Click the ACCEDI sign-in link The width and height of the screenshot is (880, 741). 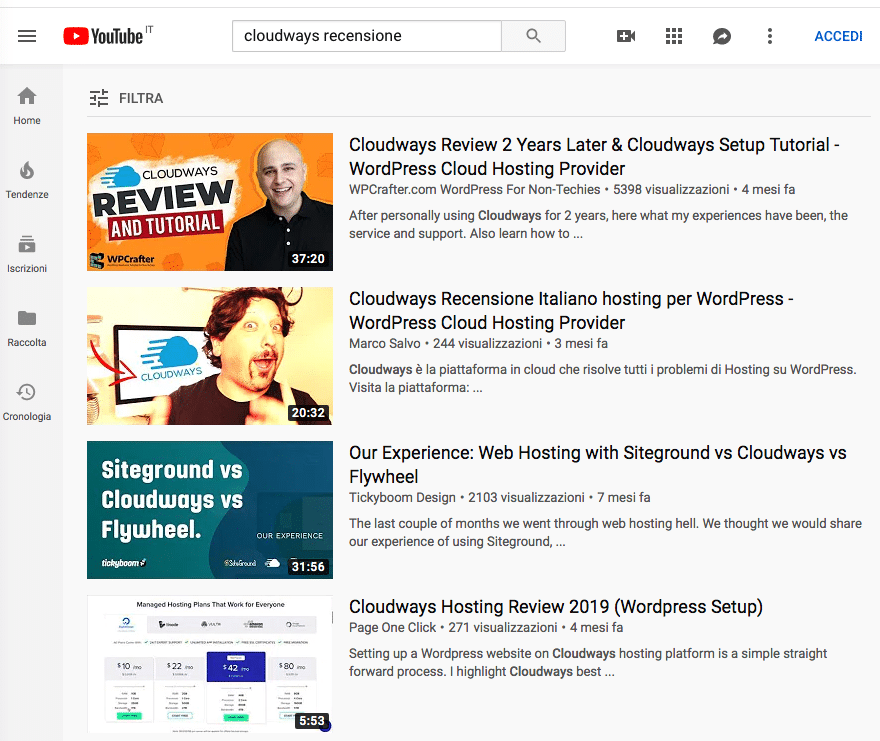pyautogui.click(x=838, y=36)
